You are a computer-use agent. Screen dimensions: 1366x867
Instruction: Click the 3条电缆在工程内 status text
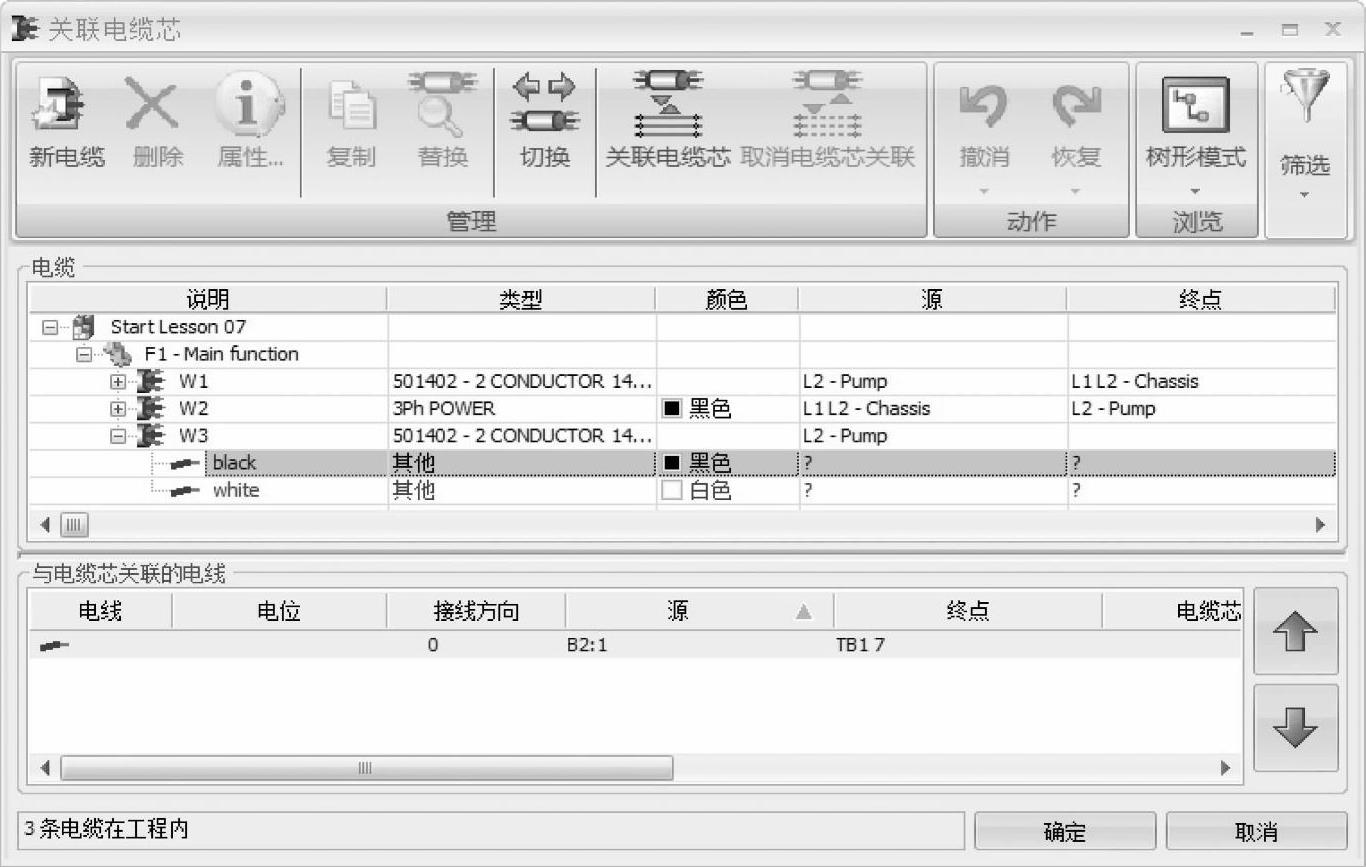106,829
